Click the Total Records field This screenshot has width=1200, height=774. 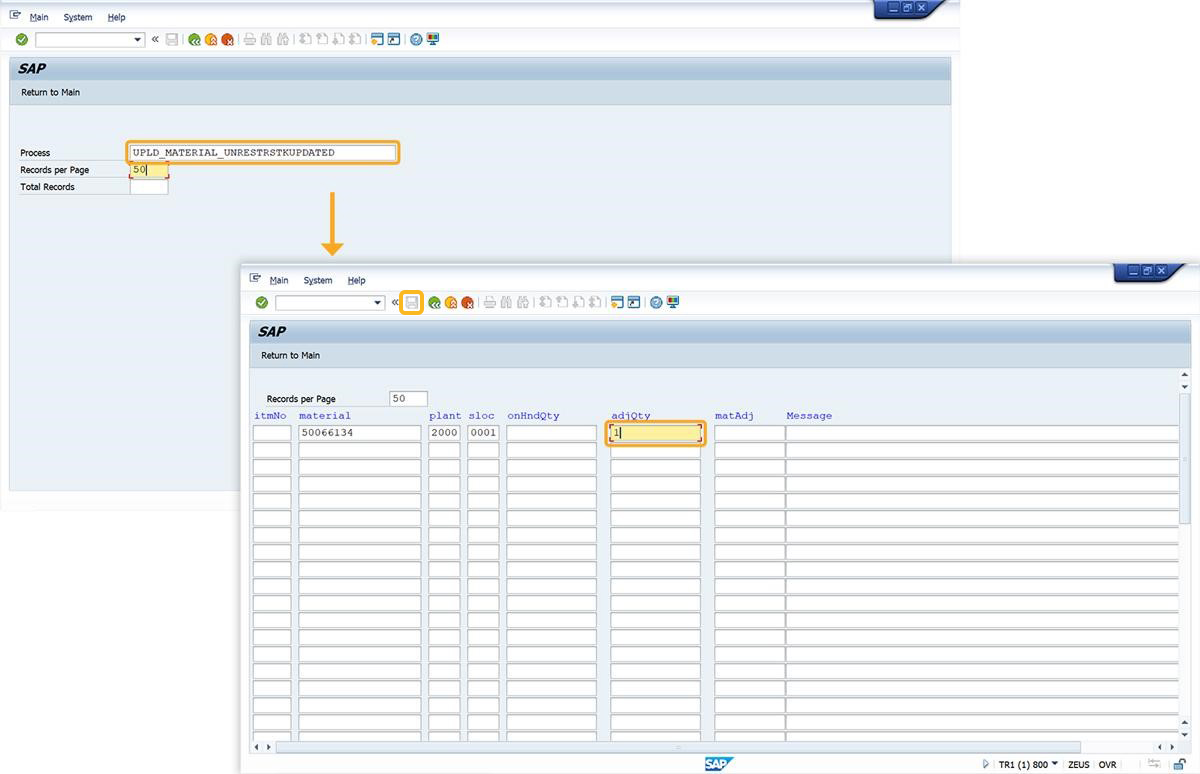coord(149,187)
